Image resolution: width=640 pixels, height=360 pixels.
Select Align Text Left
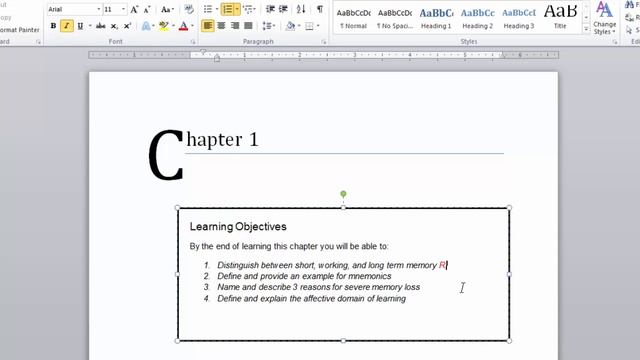(x=208, y=26)
